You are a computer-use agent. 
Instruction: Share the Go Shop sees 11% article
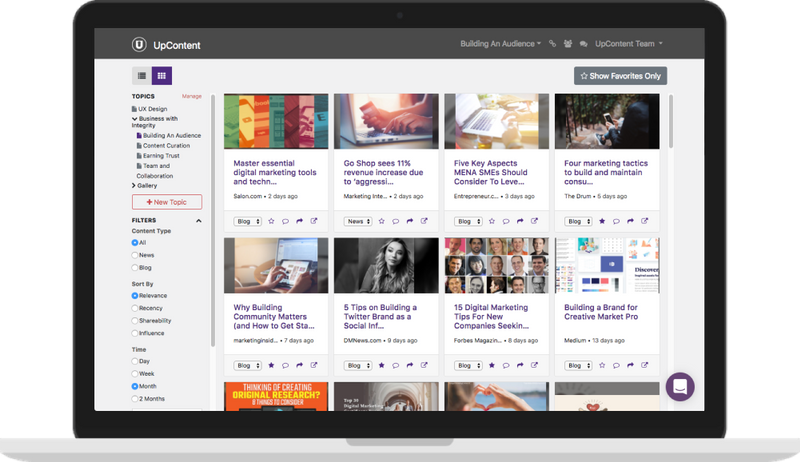[x=410, y=221]
